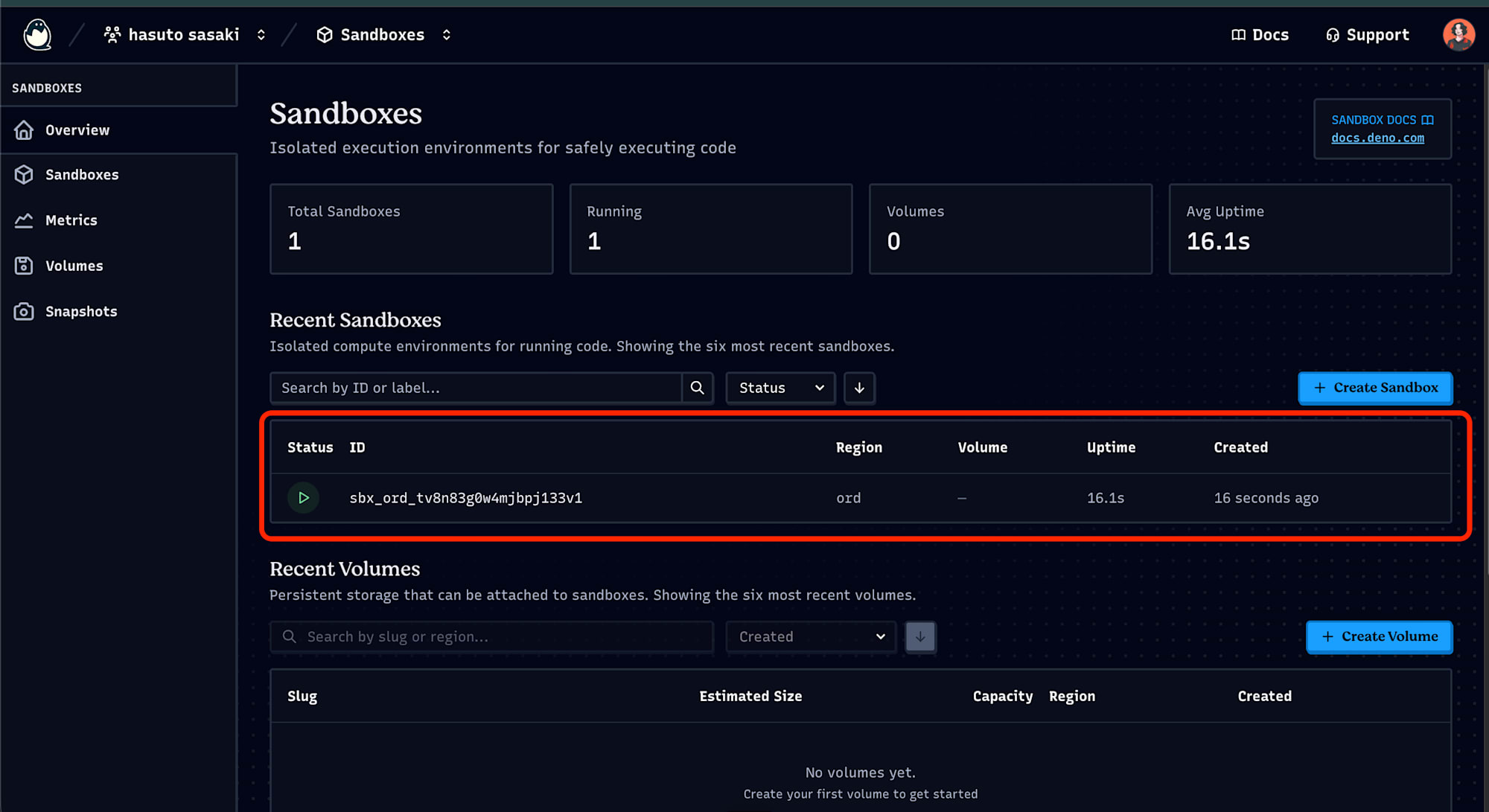
Task: Expand the Sandboxes breadcrumb switcher
Action: tap(446, 34)
